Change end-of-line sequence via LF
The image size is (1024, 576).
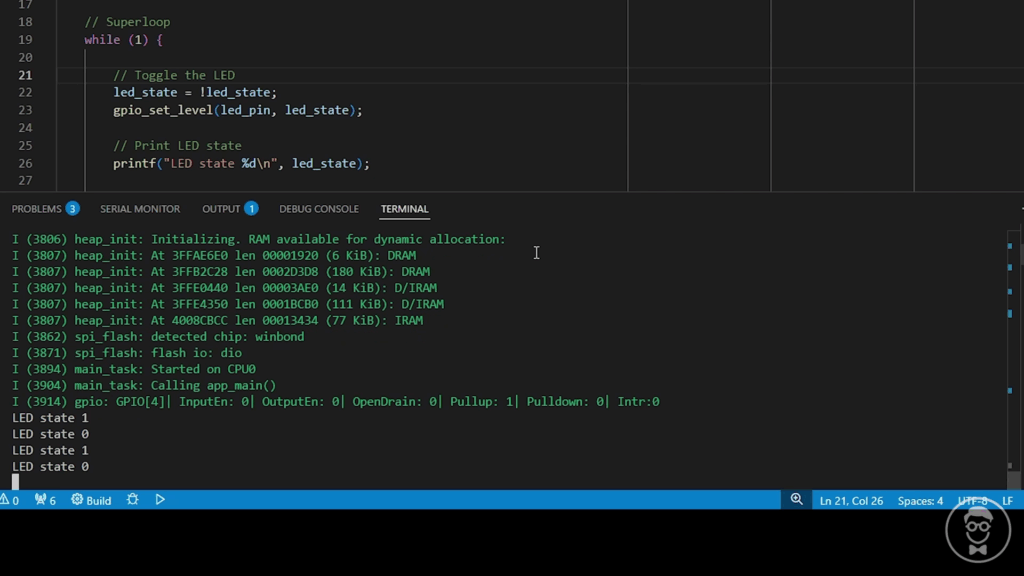click(x=1007, y=501)
